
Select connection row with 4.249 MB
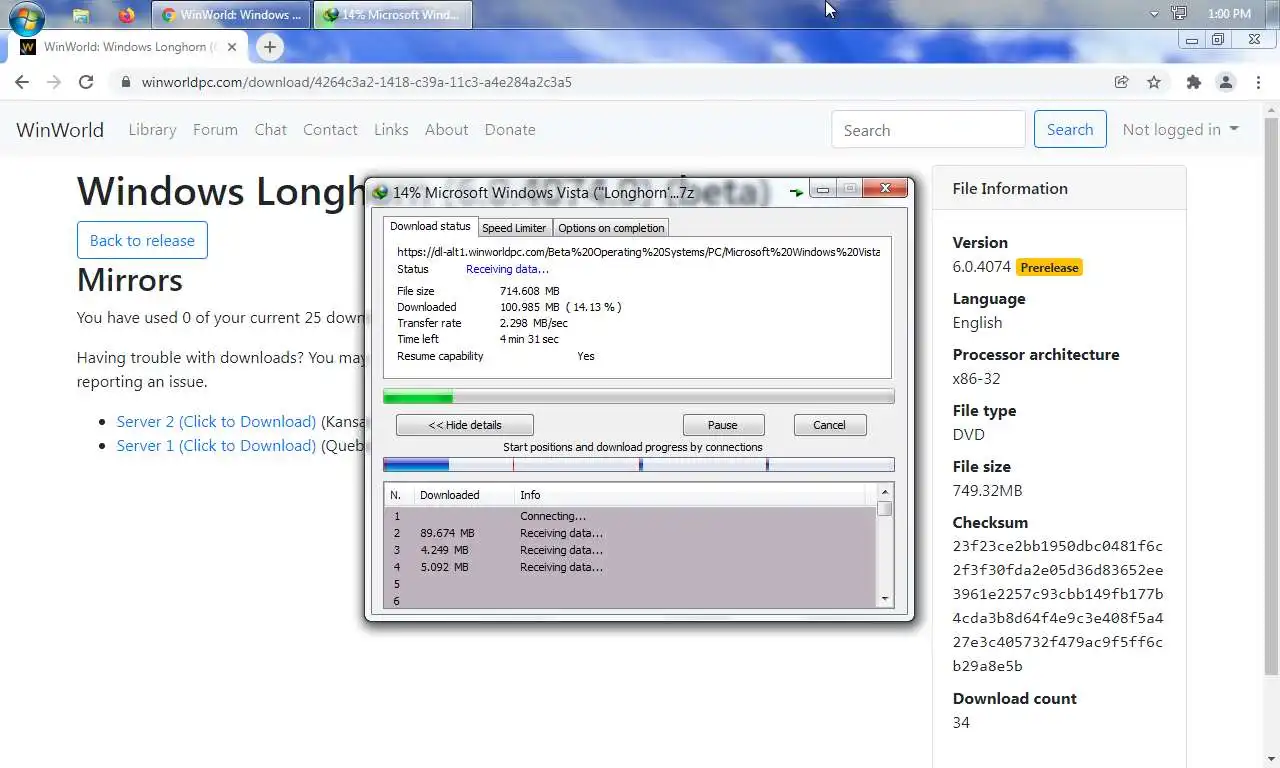pyautogui.click(x=630, y=551)
